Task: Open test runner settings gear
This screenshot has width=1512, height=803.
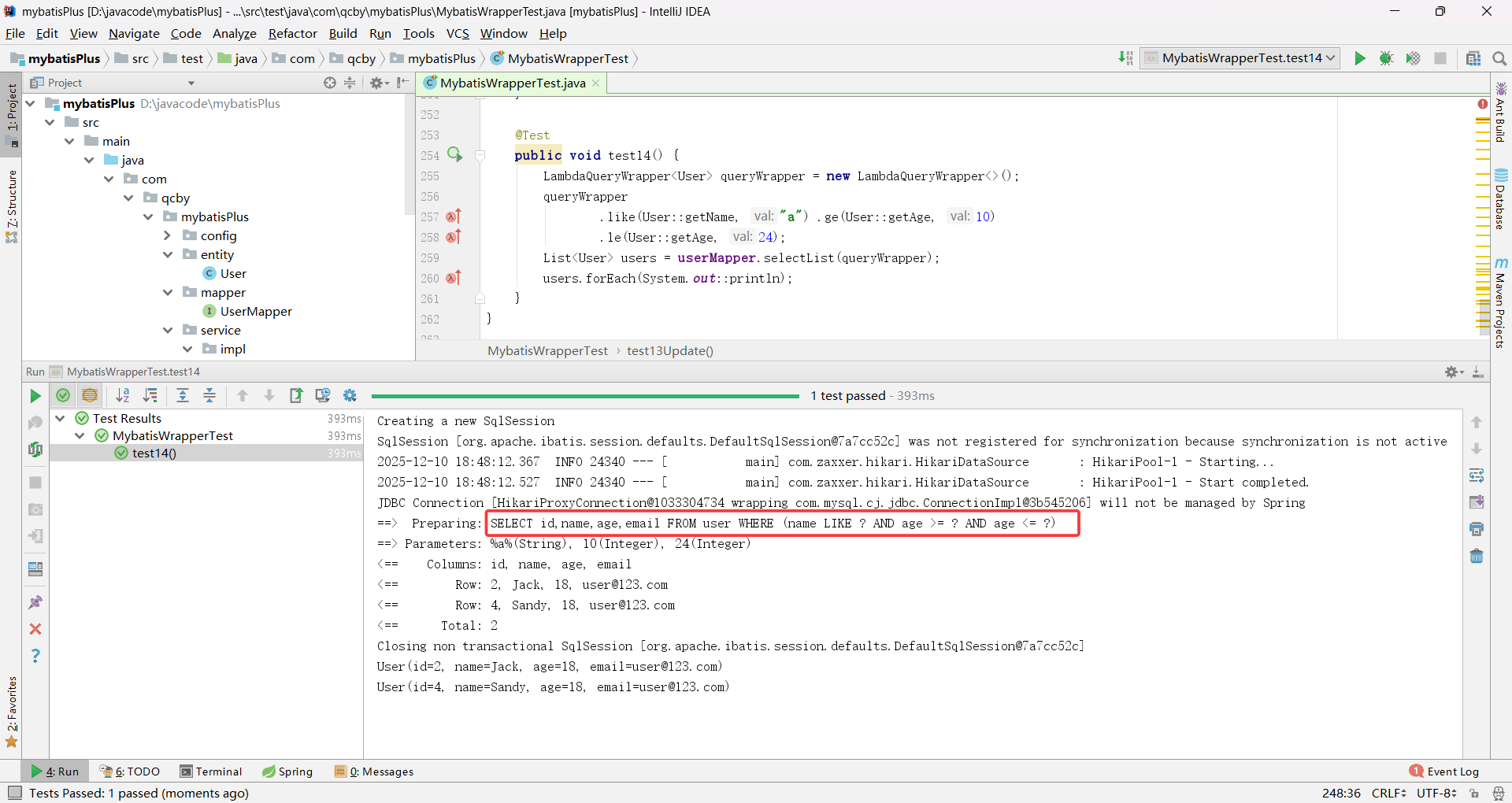Action: tap(350, 396)
